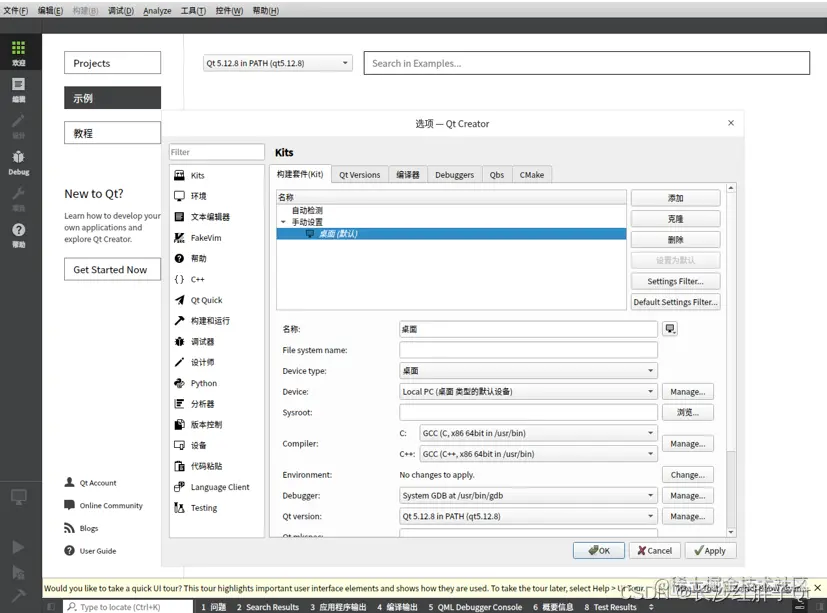Switch to the 编译器 tab

click(408, 175)
